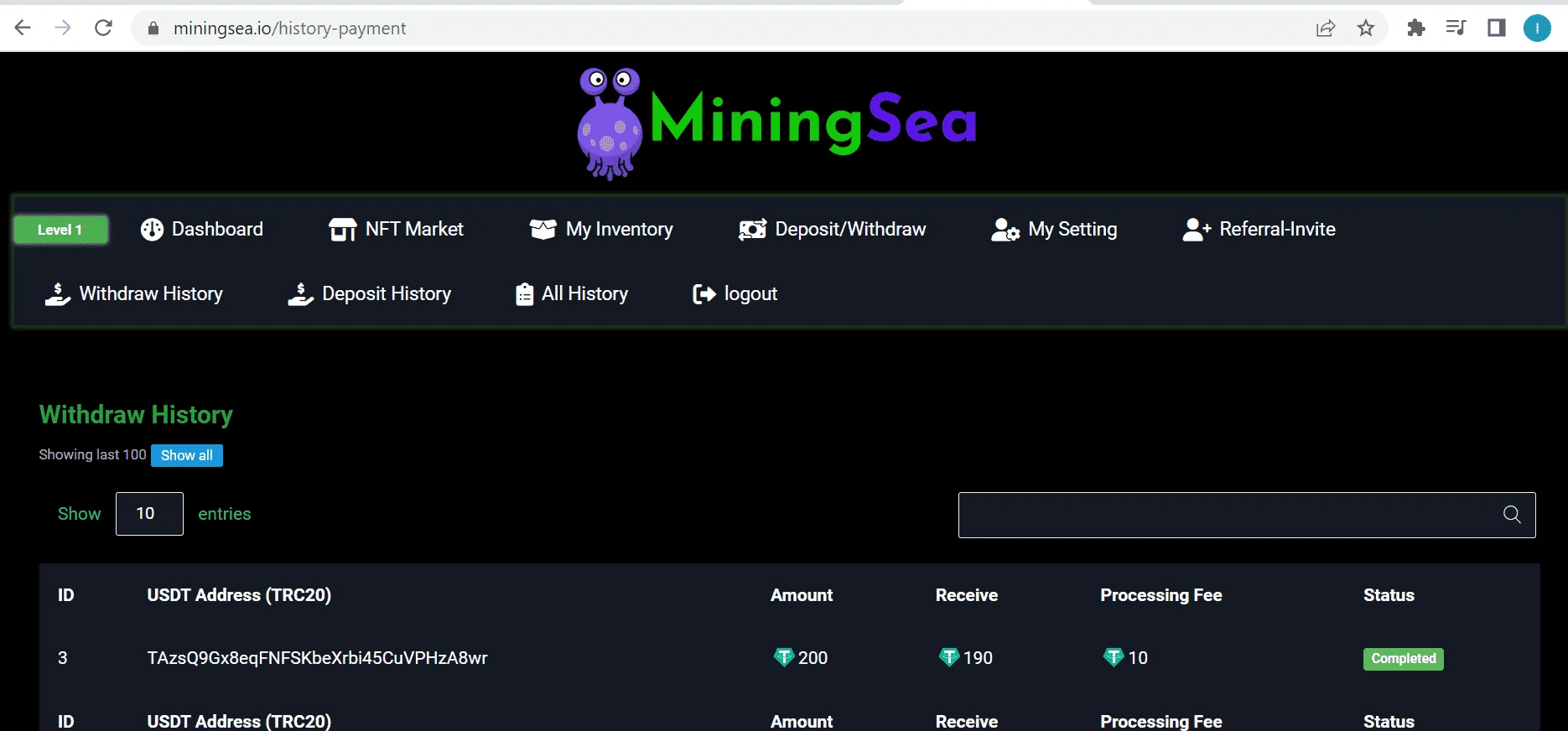Click the Withdraw History page heading
The width and height of the screenshot is (1568, 731).
click(x=136, y=415)
